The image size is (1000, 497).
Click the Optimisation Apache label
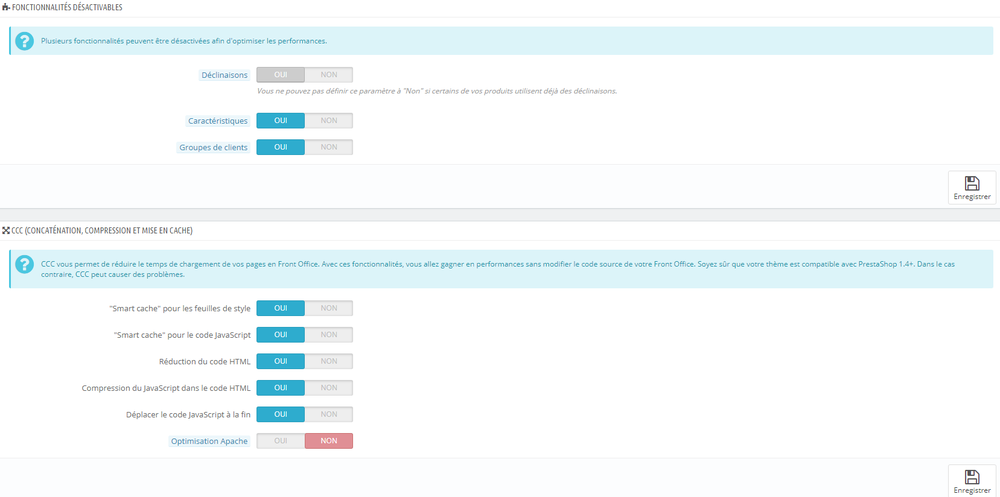(209, 441)
